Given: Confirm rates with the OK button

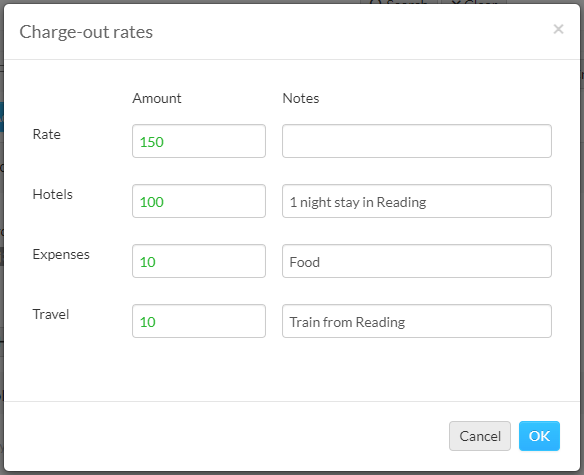Looking at the screenshot, I should coord(539,436).
